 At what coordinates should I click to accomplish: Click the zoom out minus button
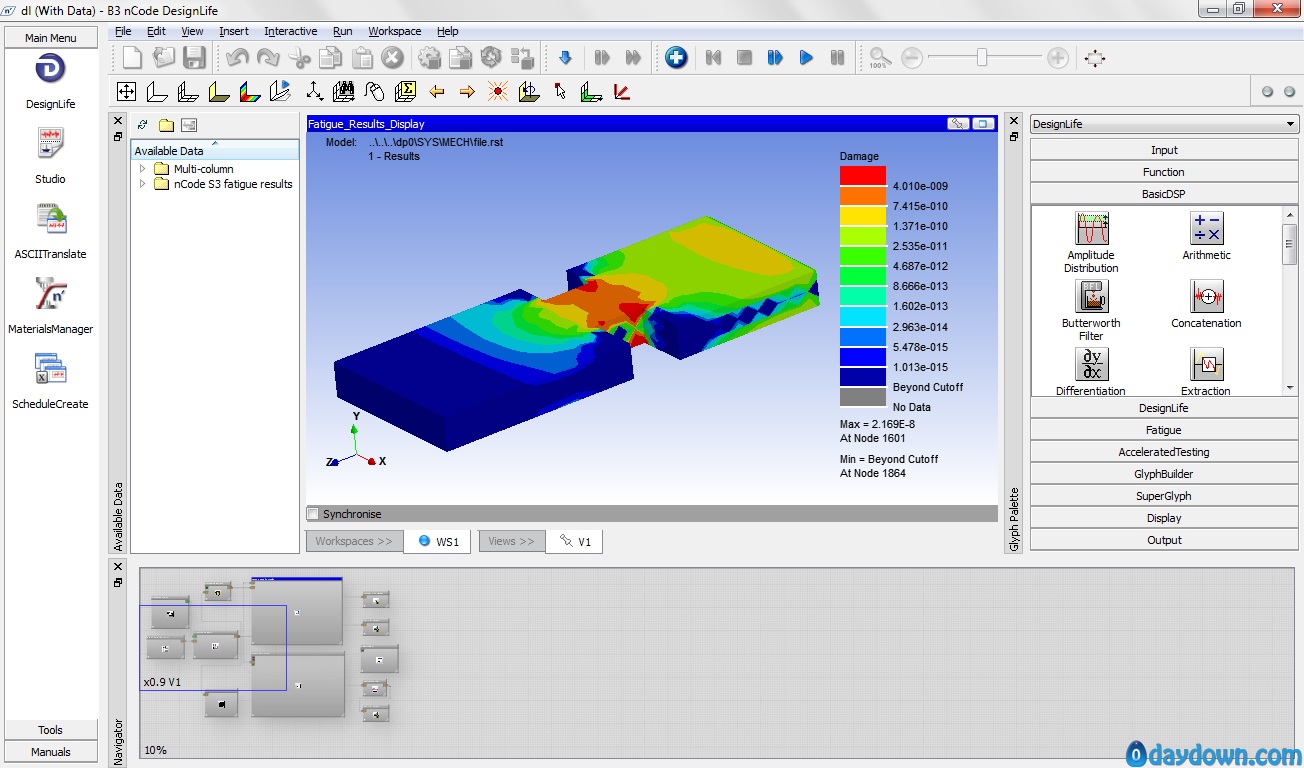coord(912,58)
